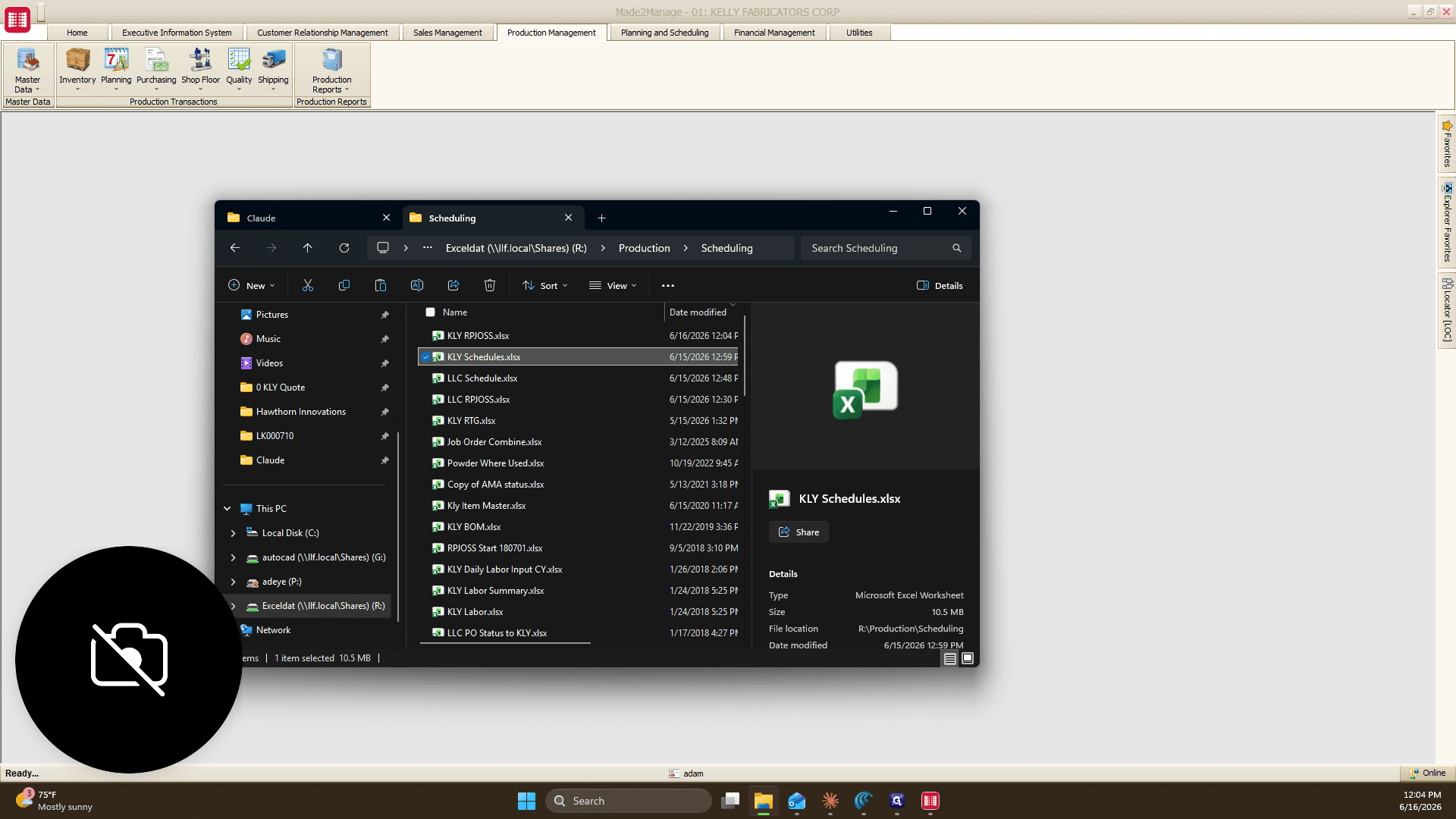Open the New dropdown menu
Screen dimensions: 1456x819
click(252, 285)
